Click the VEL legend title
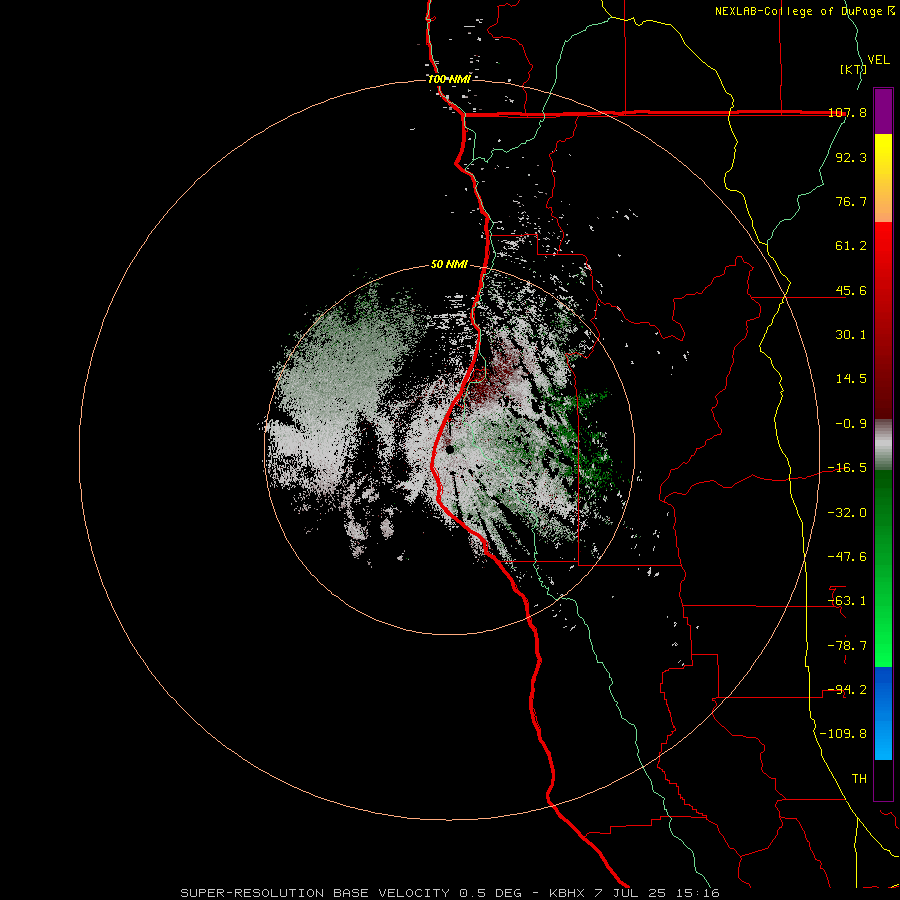The width and height of the screenshot is (900, 900). tap(878, 60)
